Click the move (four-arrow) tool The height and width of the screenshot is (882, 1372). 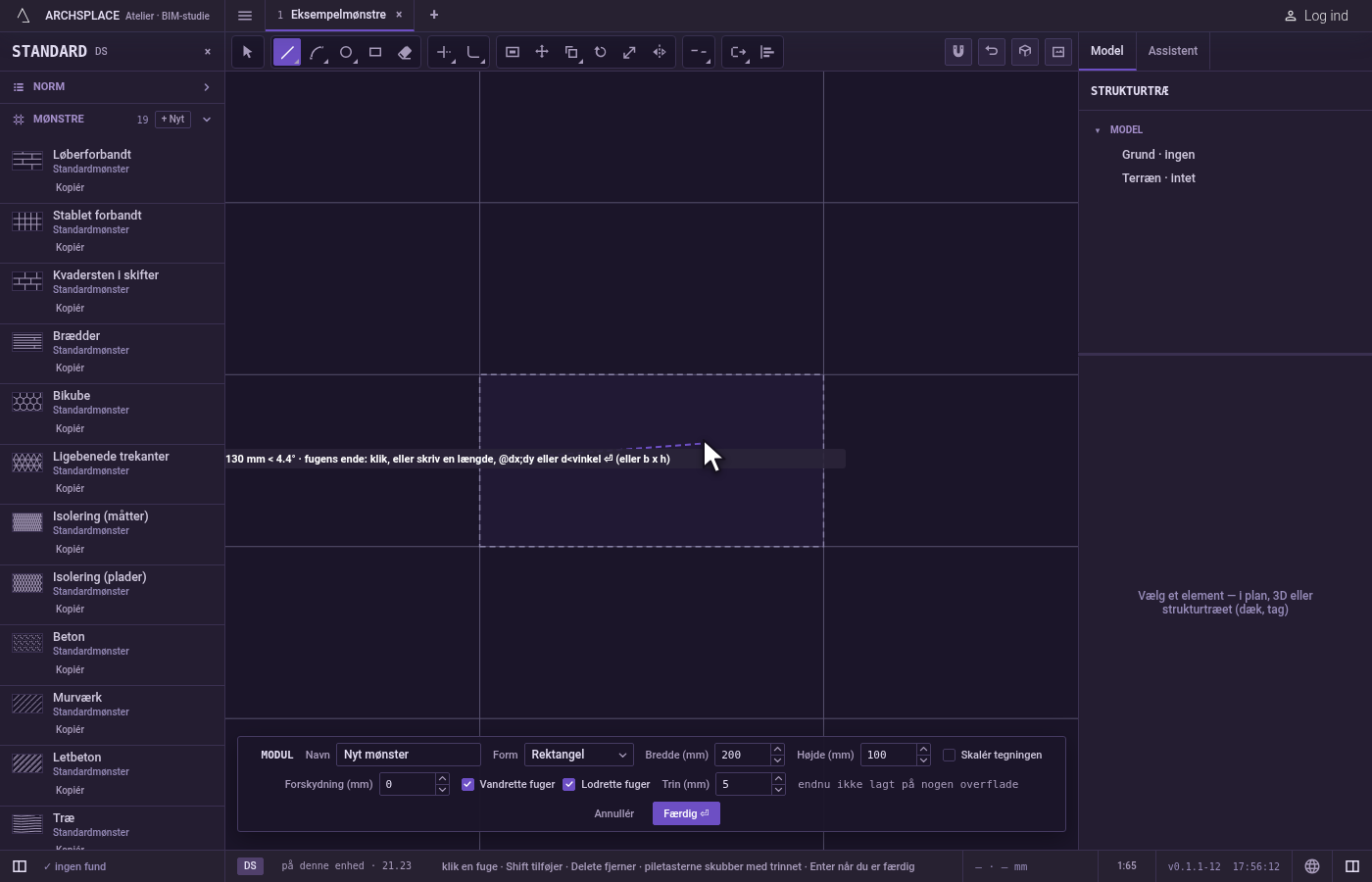(542, 52)
